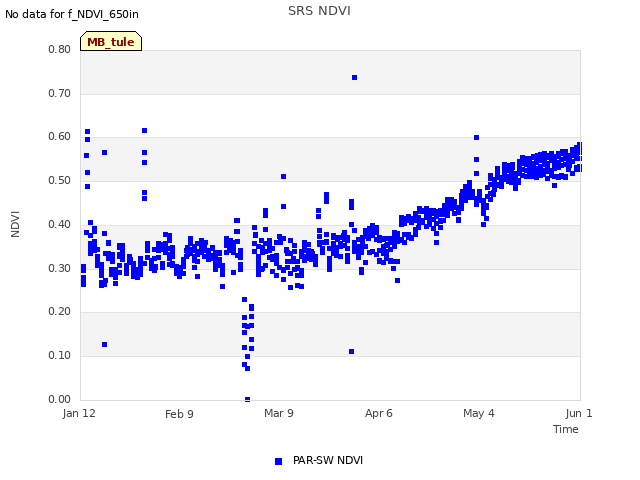Click the Time x-axis title

[566, 429]
